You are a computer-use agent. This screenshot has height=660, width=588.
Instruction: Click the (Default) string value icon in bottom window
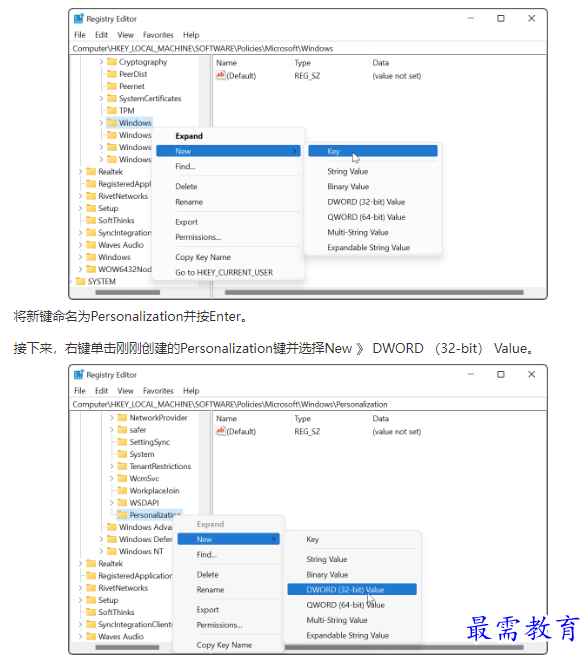tap(221, 431)
